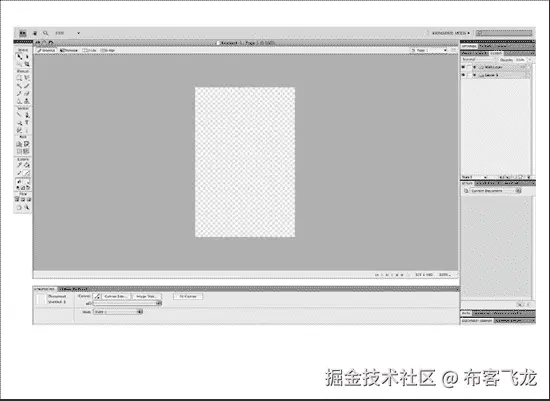This screenshot has height=401, width=550.
Task: Select the Rectangle Hotspot tool
Action: pyautogui.click(x=19, y=143)
